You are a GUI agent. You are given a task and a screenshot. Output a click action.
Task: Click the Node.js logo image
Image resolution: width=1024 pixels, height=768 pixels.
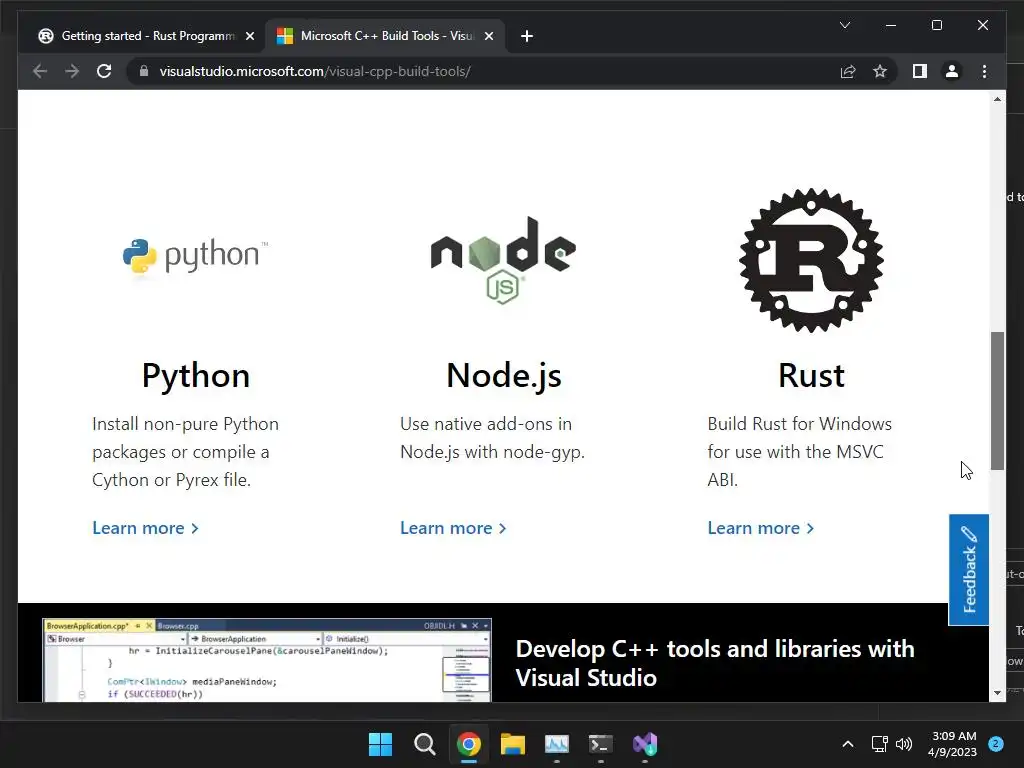[503, 260]
